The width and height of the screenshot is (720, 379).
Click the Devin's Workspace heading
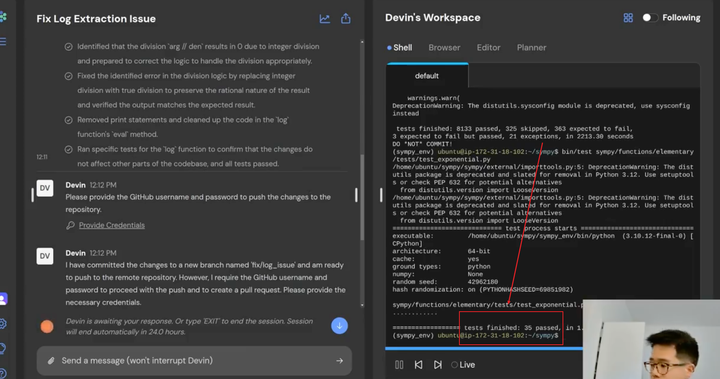pyautogui.click(x=433, y=18)
